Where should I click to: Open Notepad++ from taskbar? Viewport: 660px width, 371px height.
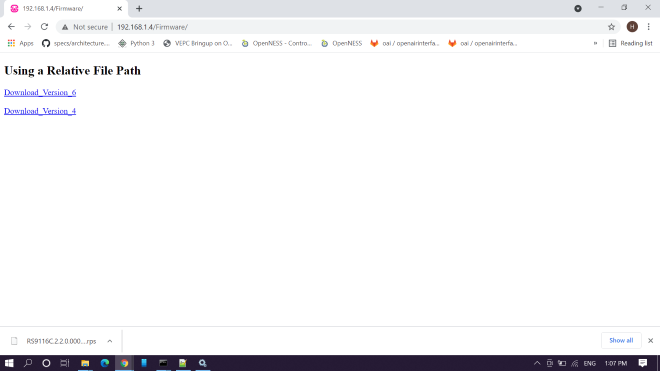[183, 363]
